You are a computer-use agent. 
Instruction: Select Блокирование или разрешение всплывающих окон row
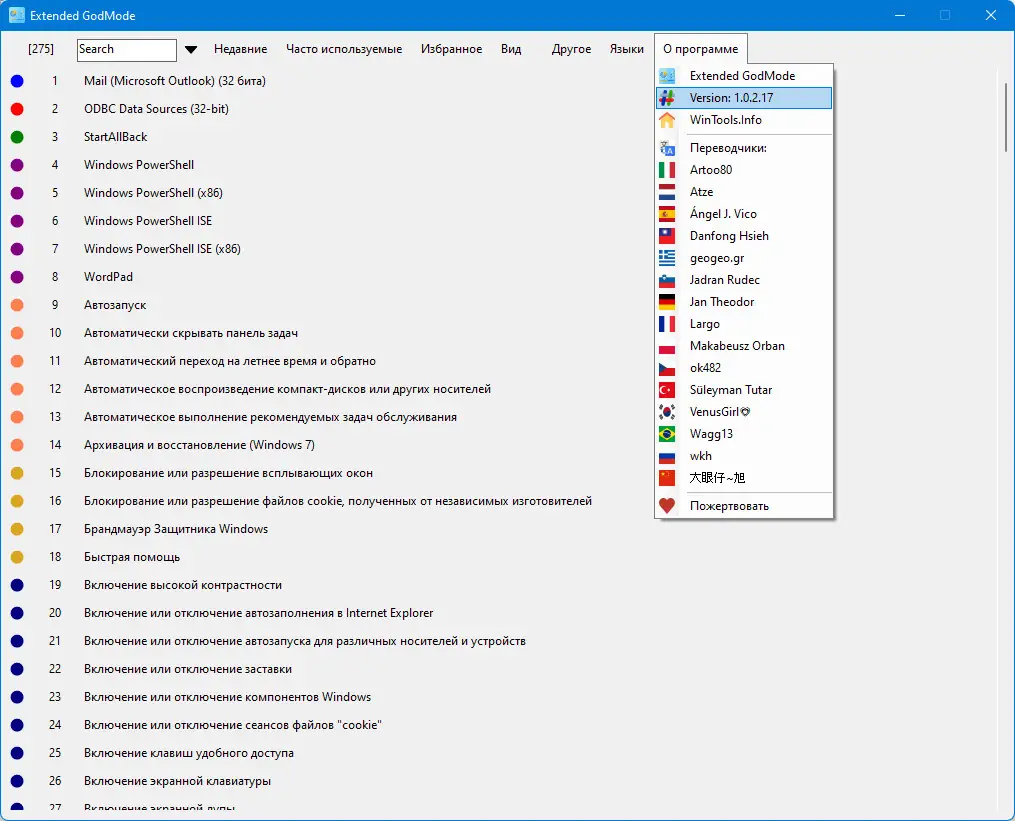click(229, 473)
